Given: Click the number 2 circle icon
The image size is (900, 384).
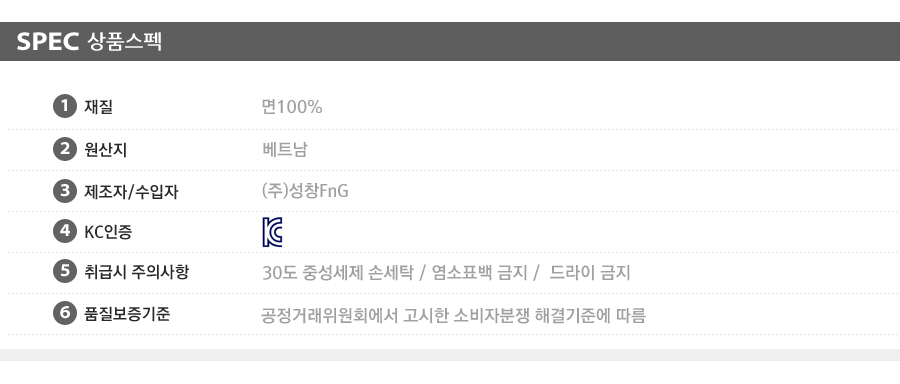Looking at the screenshot, I should click(x=65, y=149).
